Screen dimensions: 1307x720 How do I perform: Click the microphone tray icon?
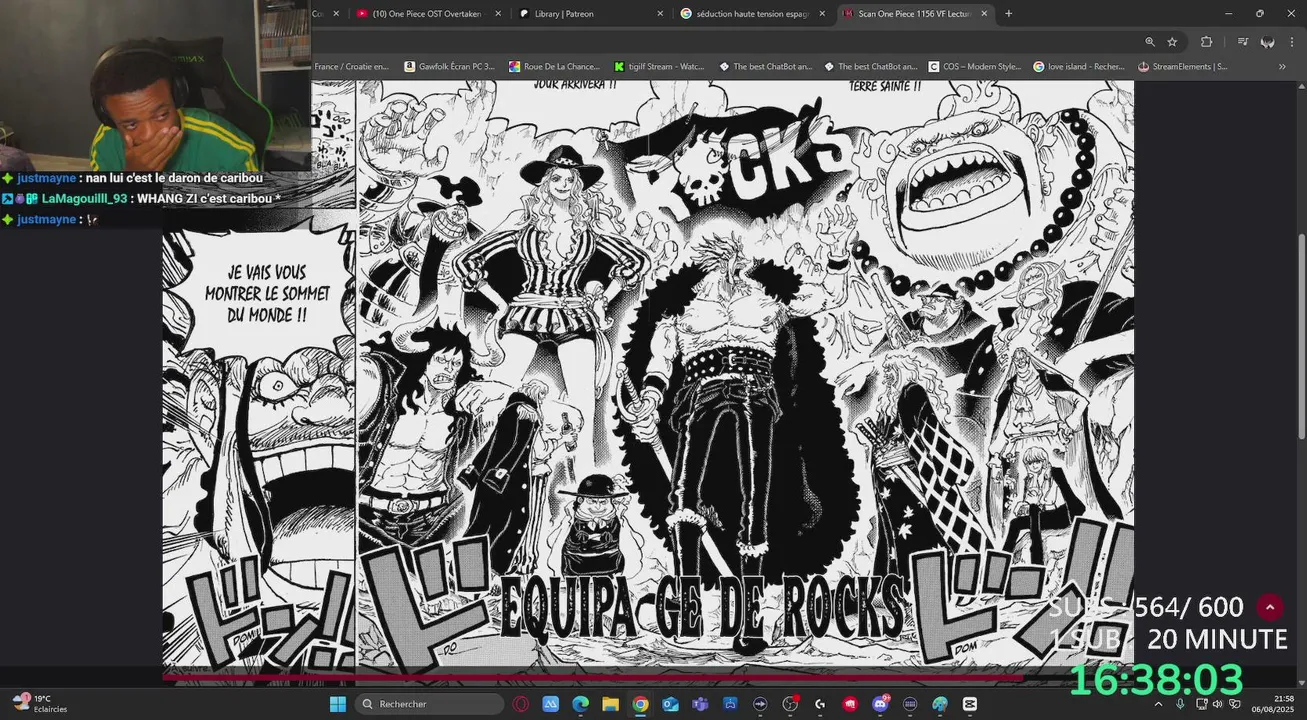click(1180, 704)
